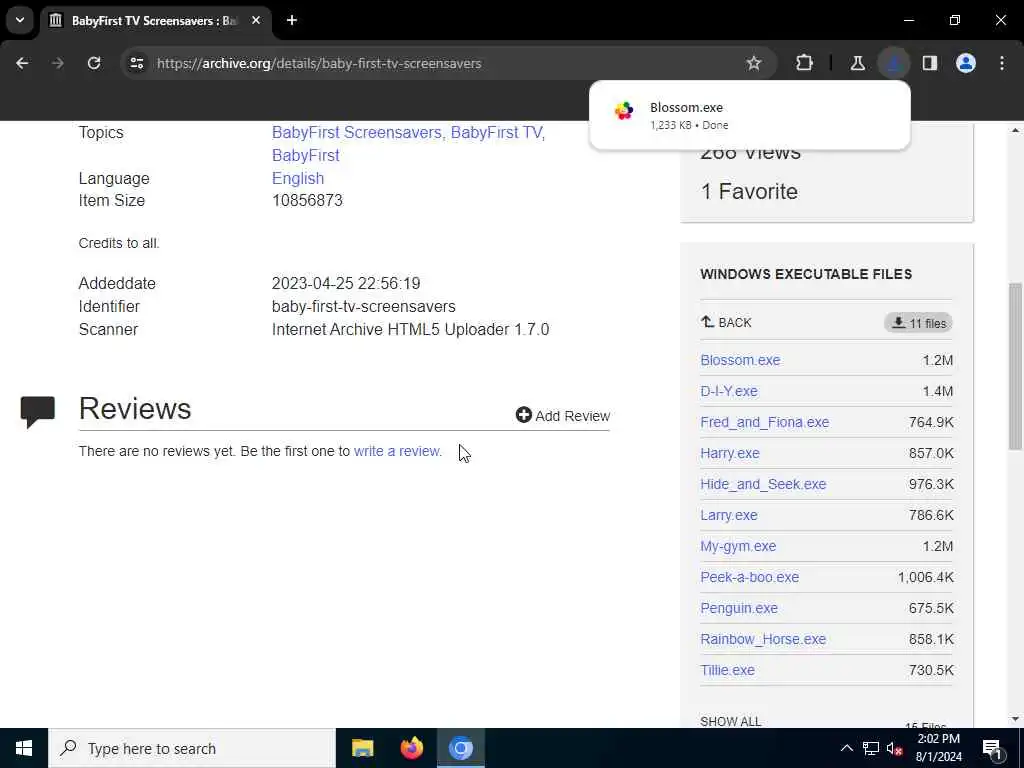Click the taskbar search box
Image resolution: width=1024 pixels, height=768 pixels.
point(192,748)
